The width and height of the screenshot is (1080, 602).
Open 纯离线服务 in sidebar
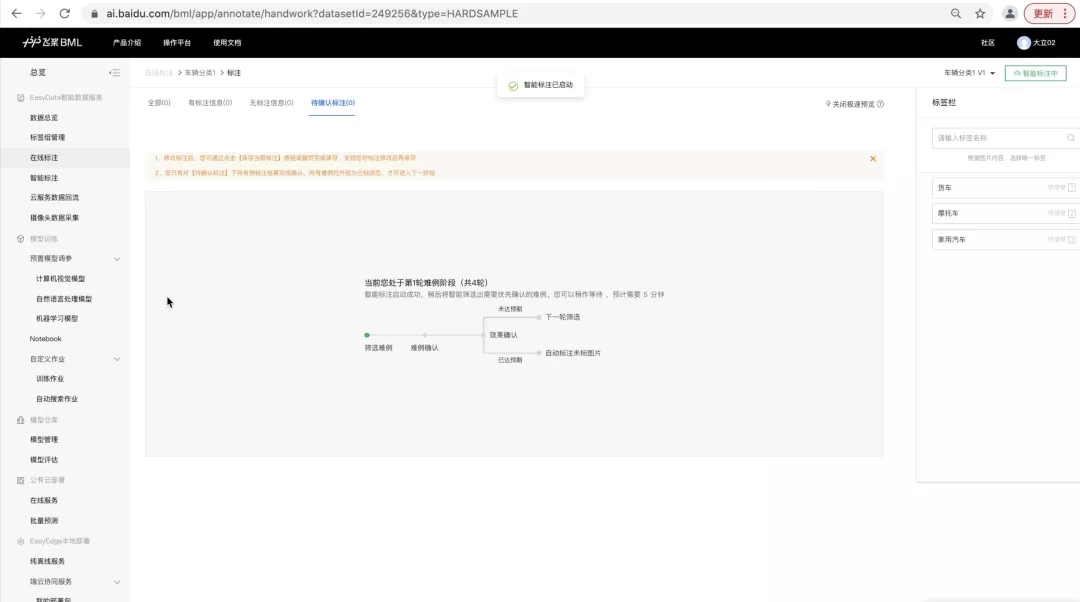coord(48,561)
